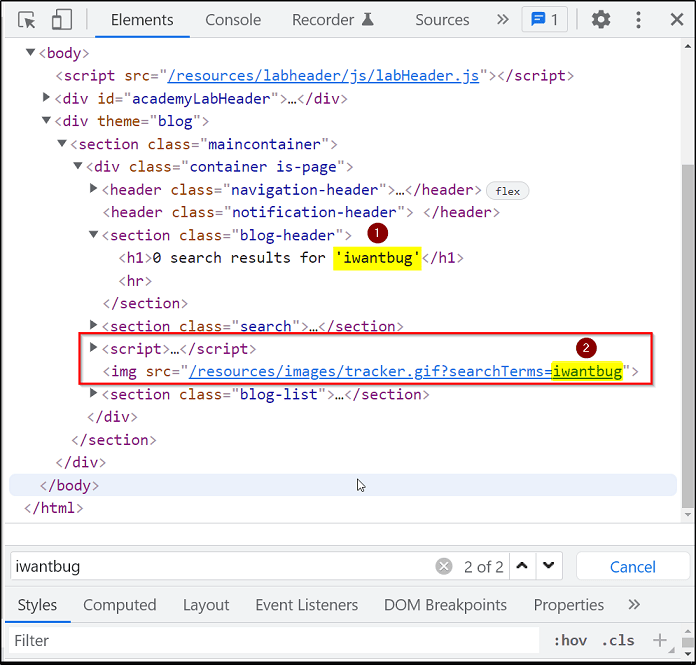Select the closing body tag row
The height and width of the screenshot is (665, 696).
pyautogui.click(x=343, y=485)
